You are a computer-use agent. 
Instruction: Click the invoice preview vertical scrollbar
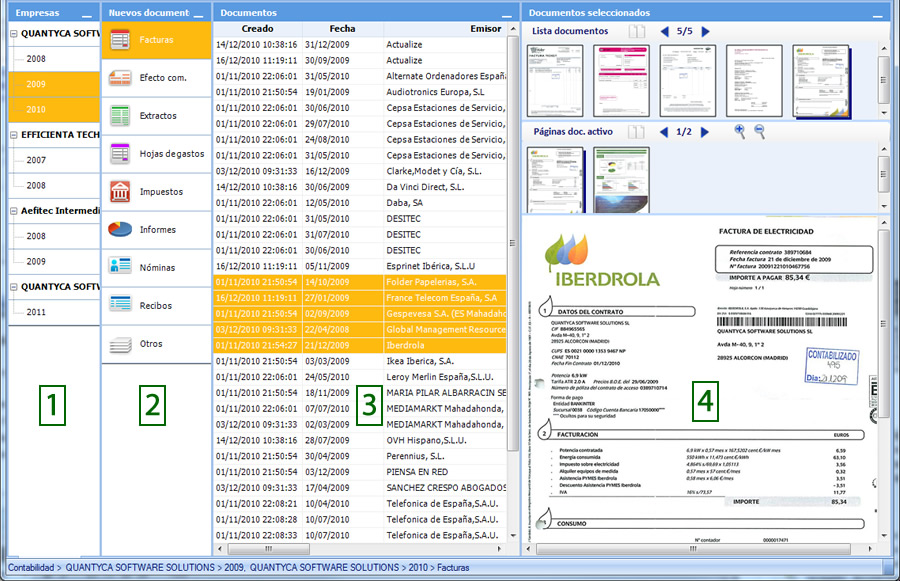pyautogui.click(x=883, y=324)
